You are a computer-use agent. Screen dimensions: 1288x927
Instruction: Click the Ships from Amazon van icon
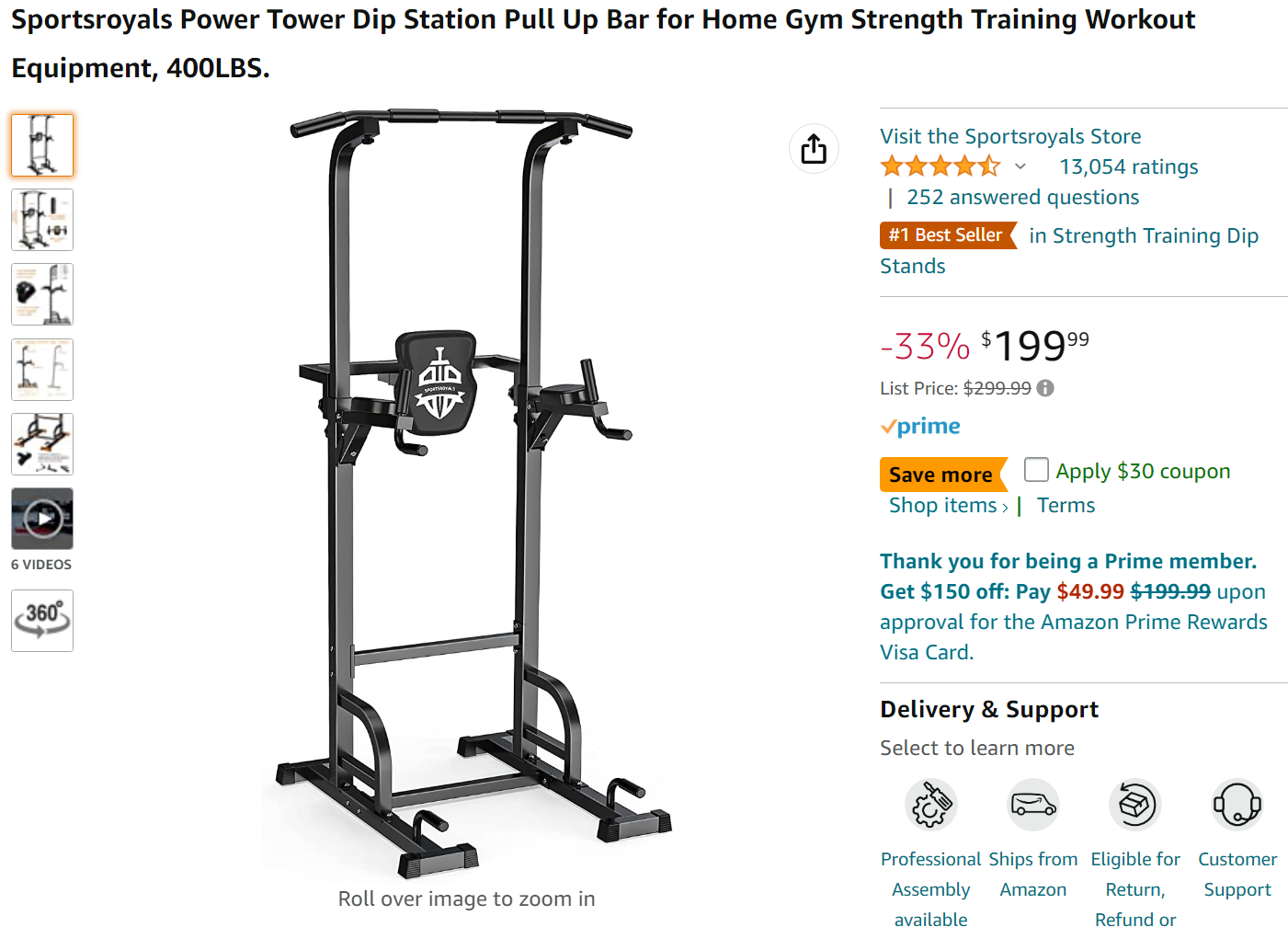[x=1033, y=805]
